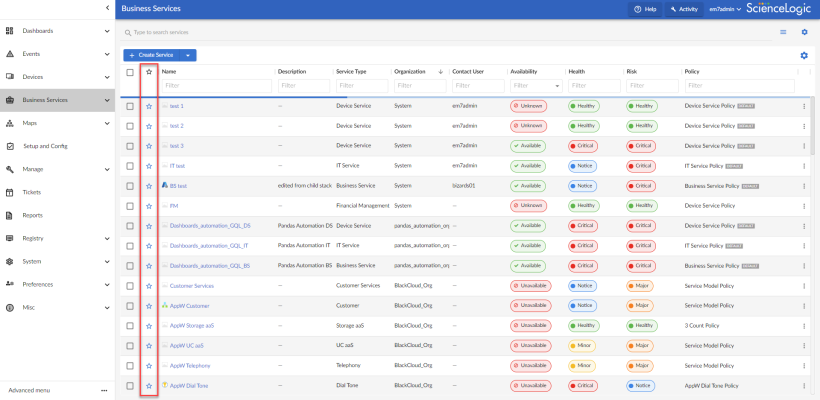
Task: Open the Dashboards_automation_GQL_IT service link
Action: (209, 246)
